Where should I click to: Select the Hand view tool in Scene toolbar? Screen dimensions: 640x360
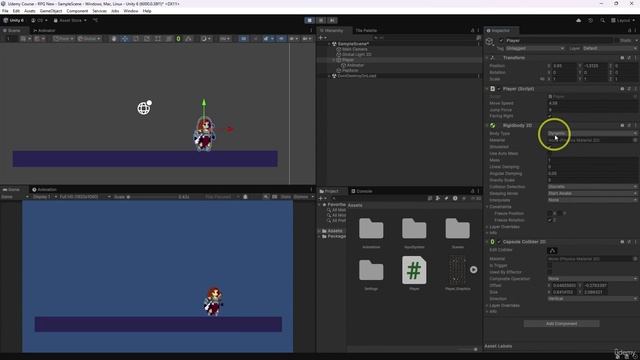click(114, 39)
